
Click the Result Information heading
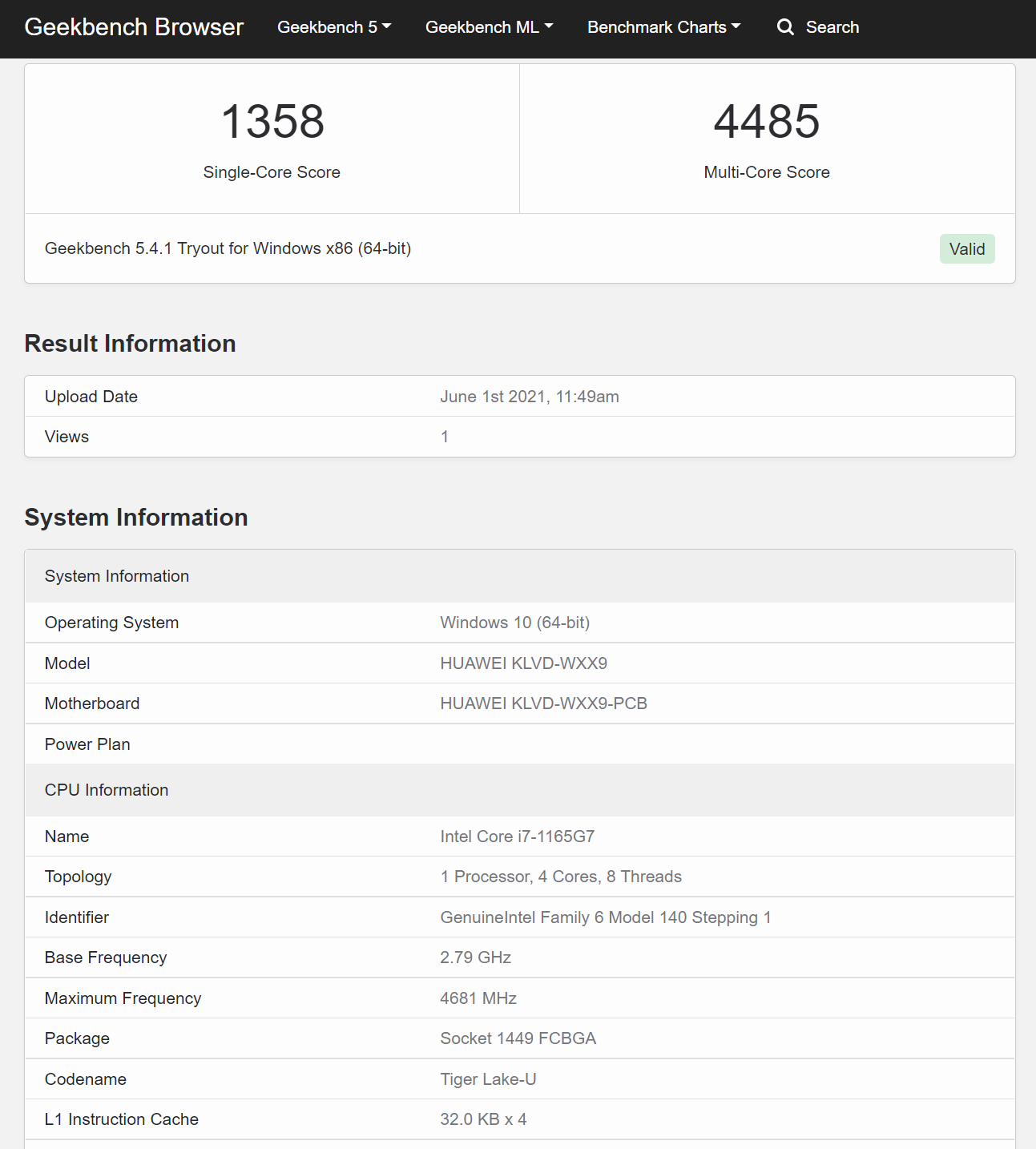pos(130,344)
